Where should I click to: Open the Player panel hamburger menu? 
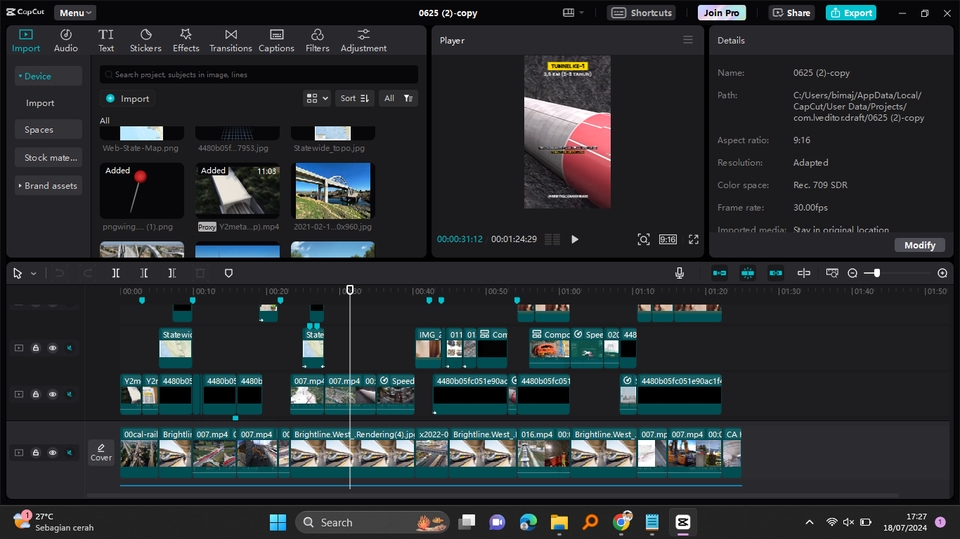click(x=688, y=40)
